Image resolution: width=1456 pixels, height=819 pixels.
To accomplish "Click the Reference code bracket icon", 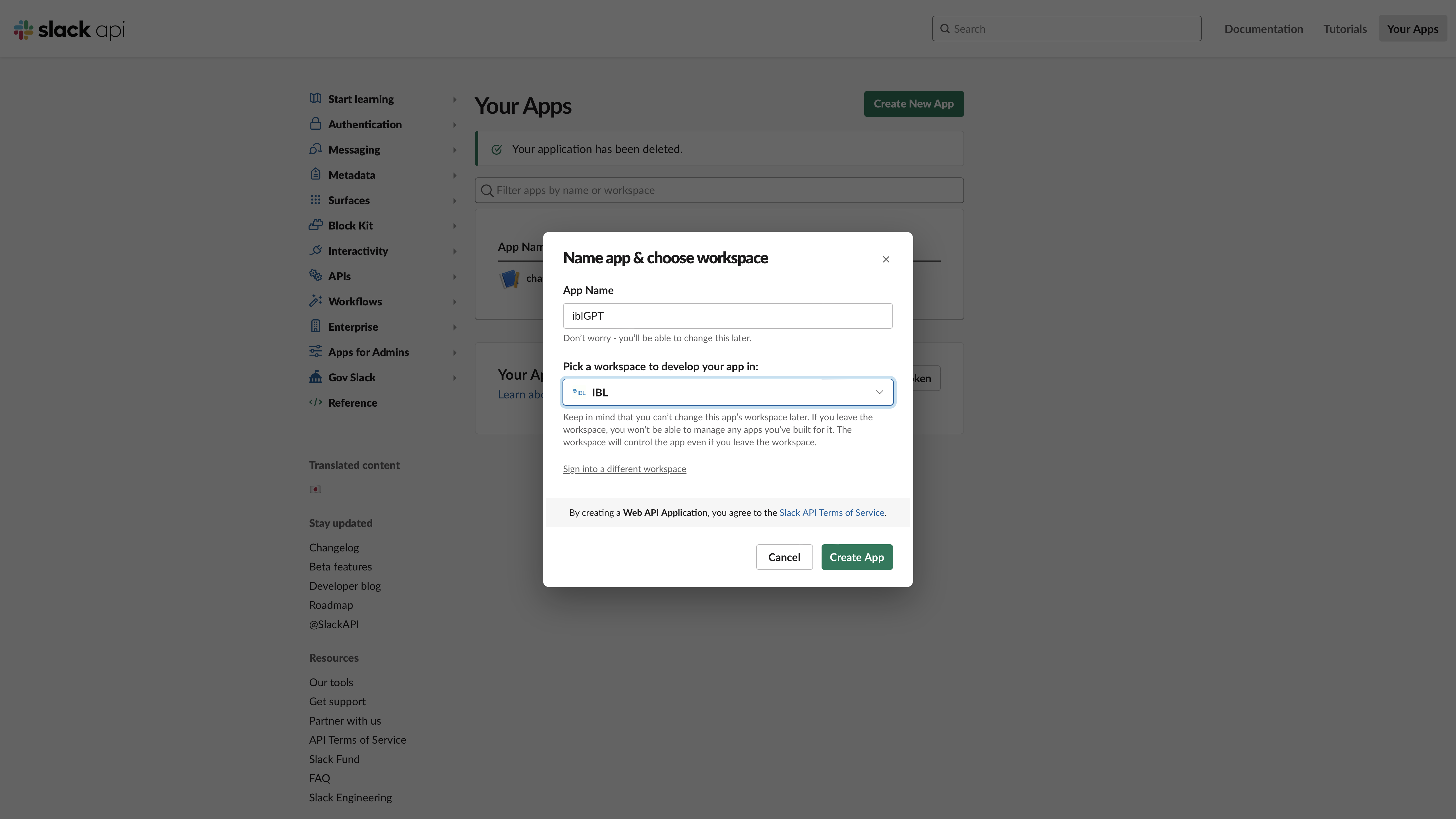I will (x=315, y=402).
